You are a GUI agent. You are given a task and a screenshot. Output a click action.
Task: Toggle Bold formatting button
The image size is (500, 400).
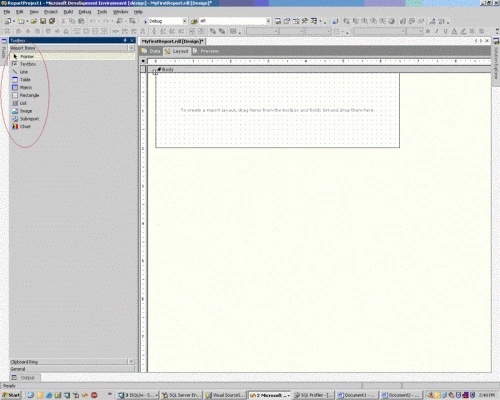[x=428, y=31]
